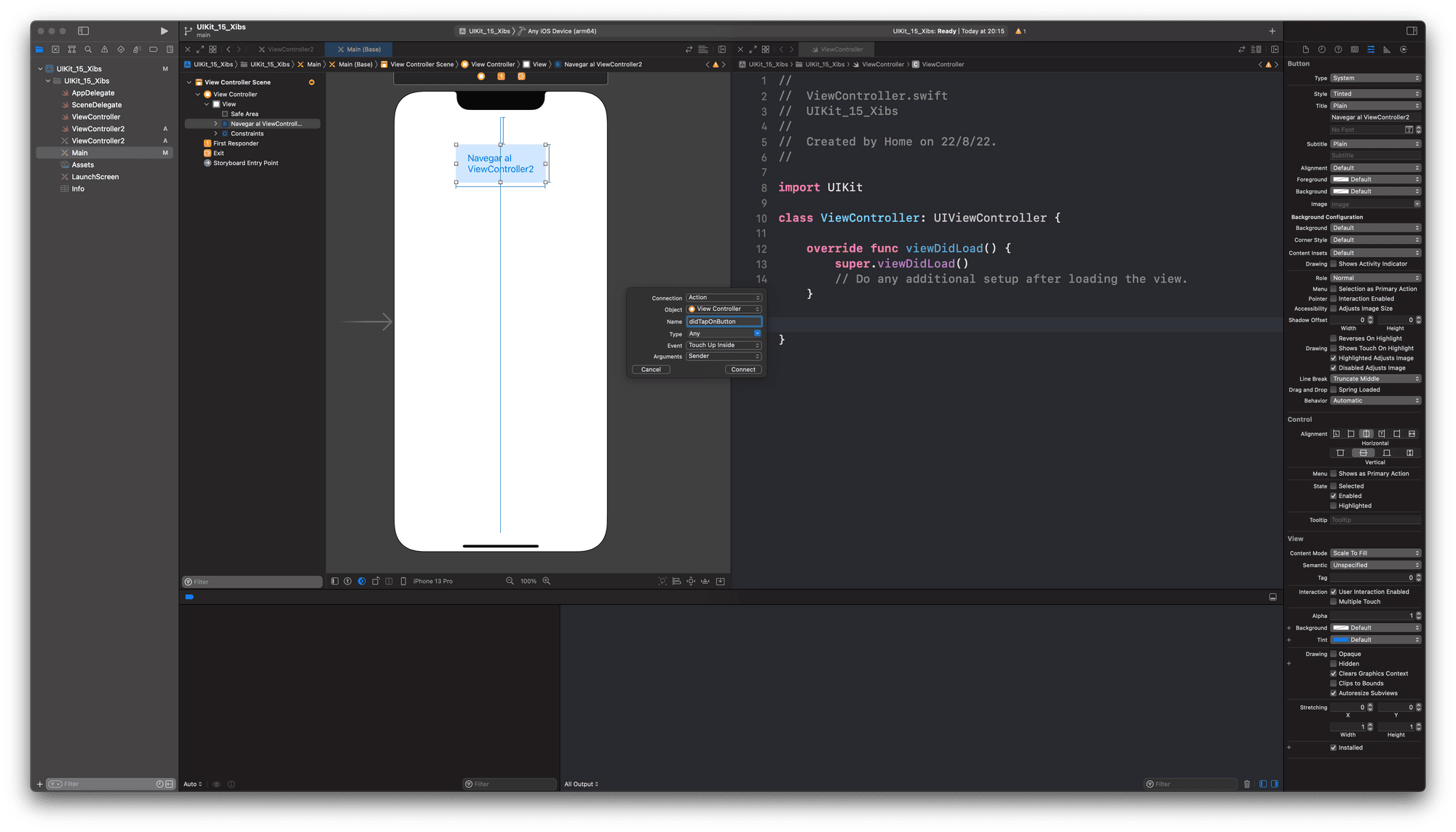Click the Cancel button in popup
The width and height of the screenshot is (1456, 832).
(x=651, y=369)
